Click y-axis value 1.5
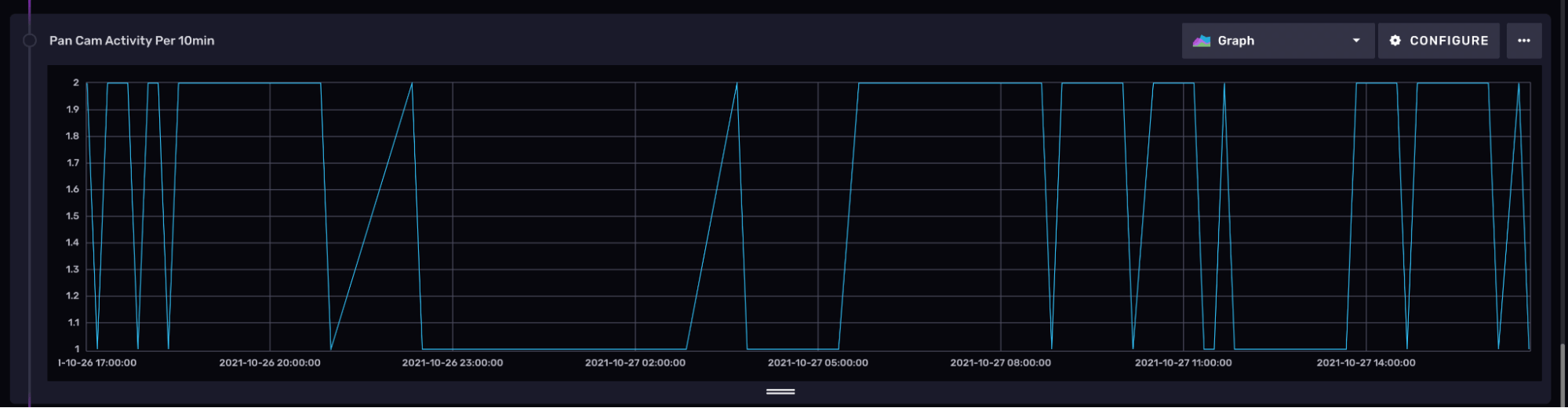This screenshot has width=1568, height=408. (72, 216)
